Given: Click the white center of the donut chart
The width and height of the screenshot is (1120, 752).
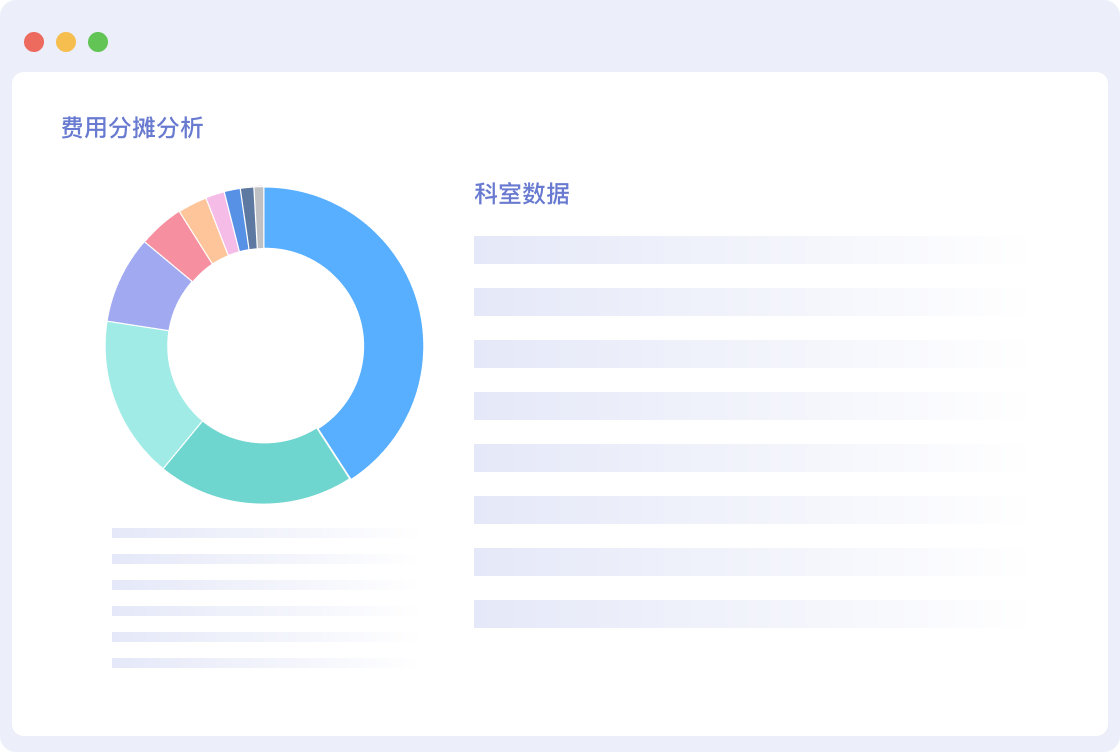Looking at the screenshot, I should point(264,345).
